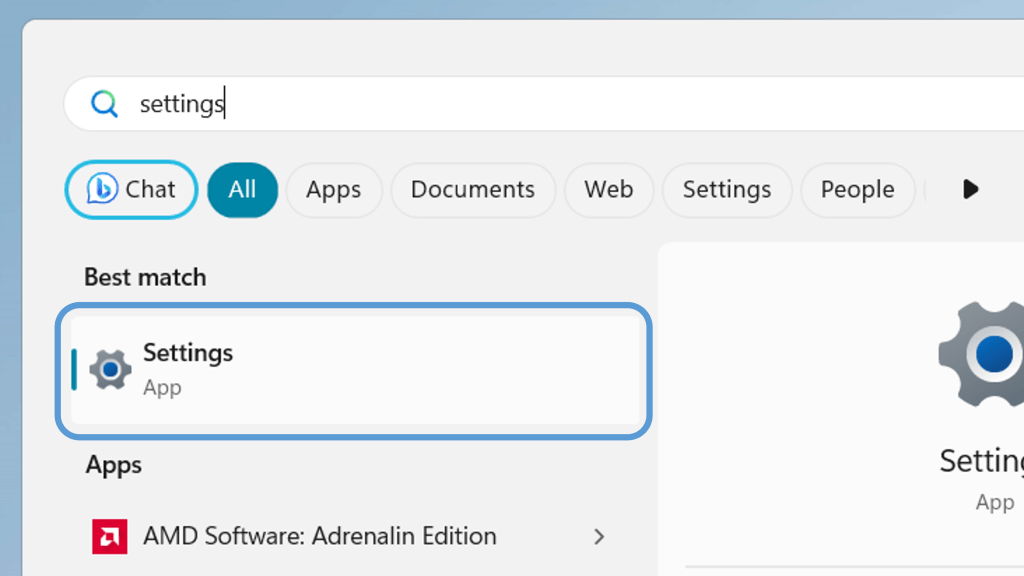Filter results by Documents
This screenshot has width=1024, height=576.
[472, 190]
